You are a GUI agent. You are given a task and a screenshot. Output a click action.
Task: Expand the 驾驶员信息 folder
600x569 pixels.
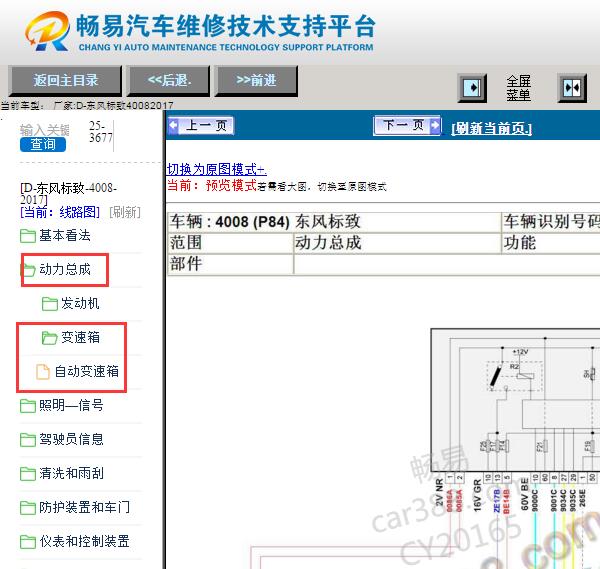[71, 439]
